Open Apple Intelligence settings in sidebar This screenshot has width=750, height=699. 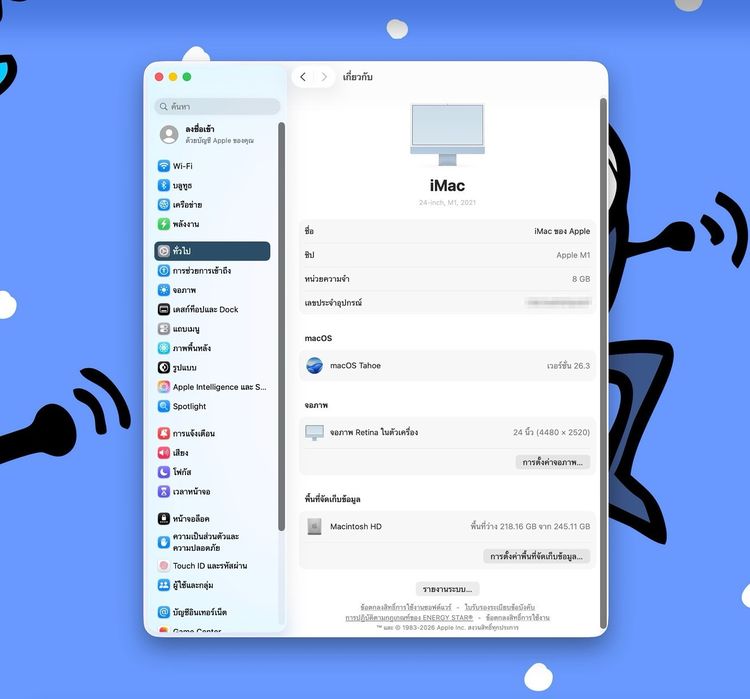tap(218, 387)
